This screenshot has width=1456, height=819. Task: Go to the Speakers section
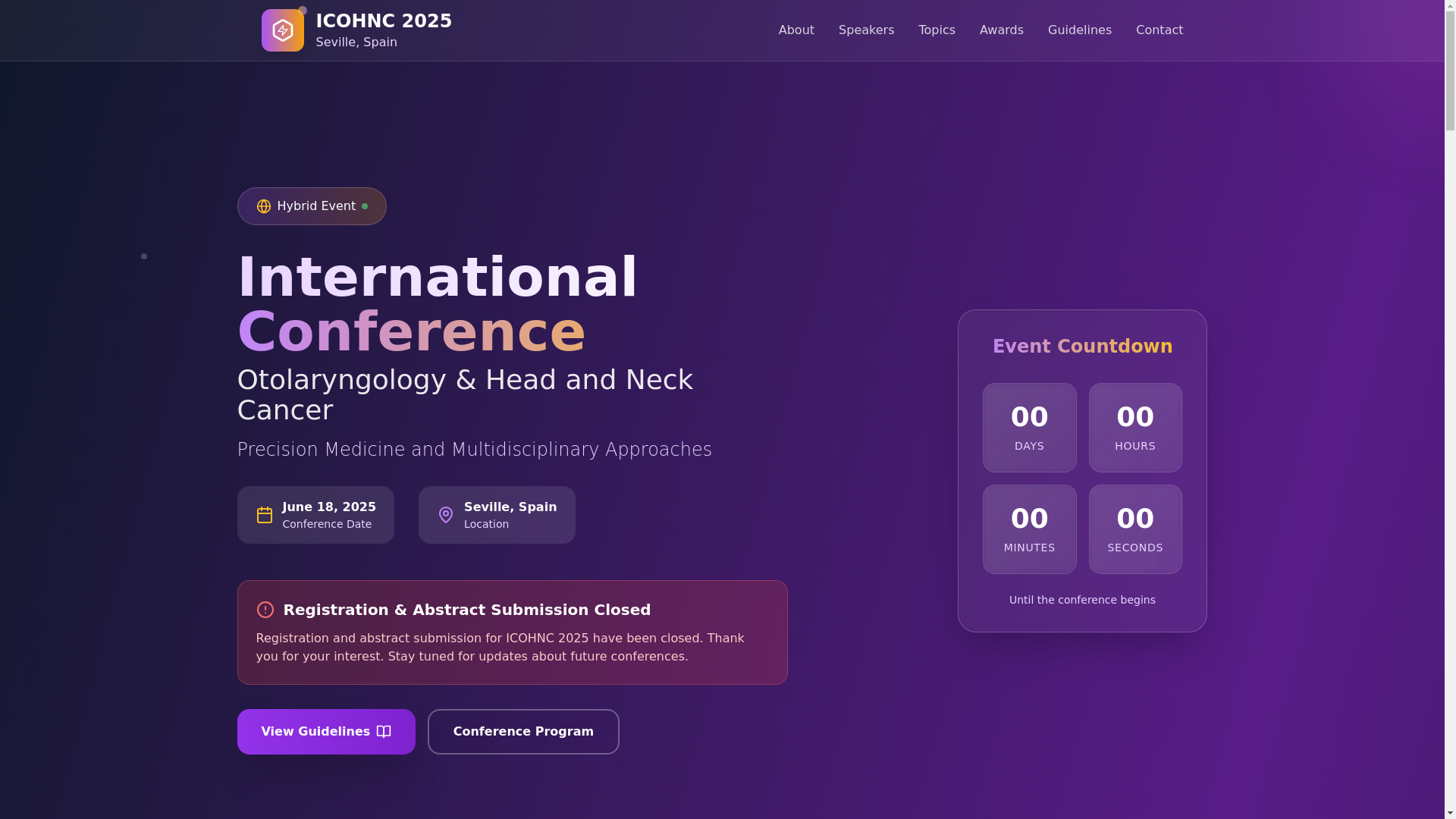(866, 30)
